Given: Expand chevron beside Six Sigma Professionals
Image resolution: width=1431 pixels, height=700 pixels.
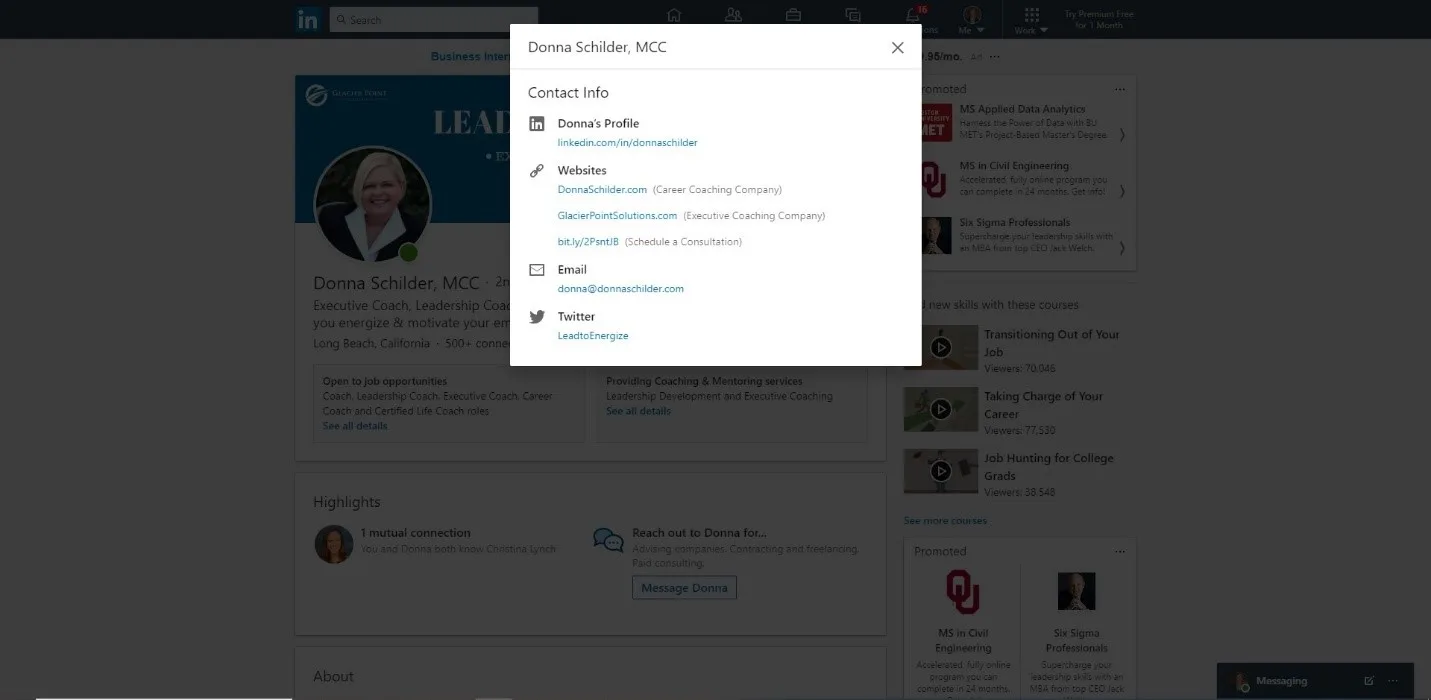Looking at the screenshot, I should (x=1122, y=248).
